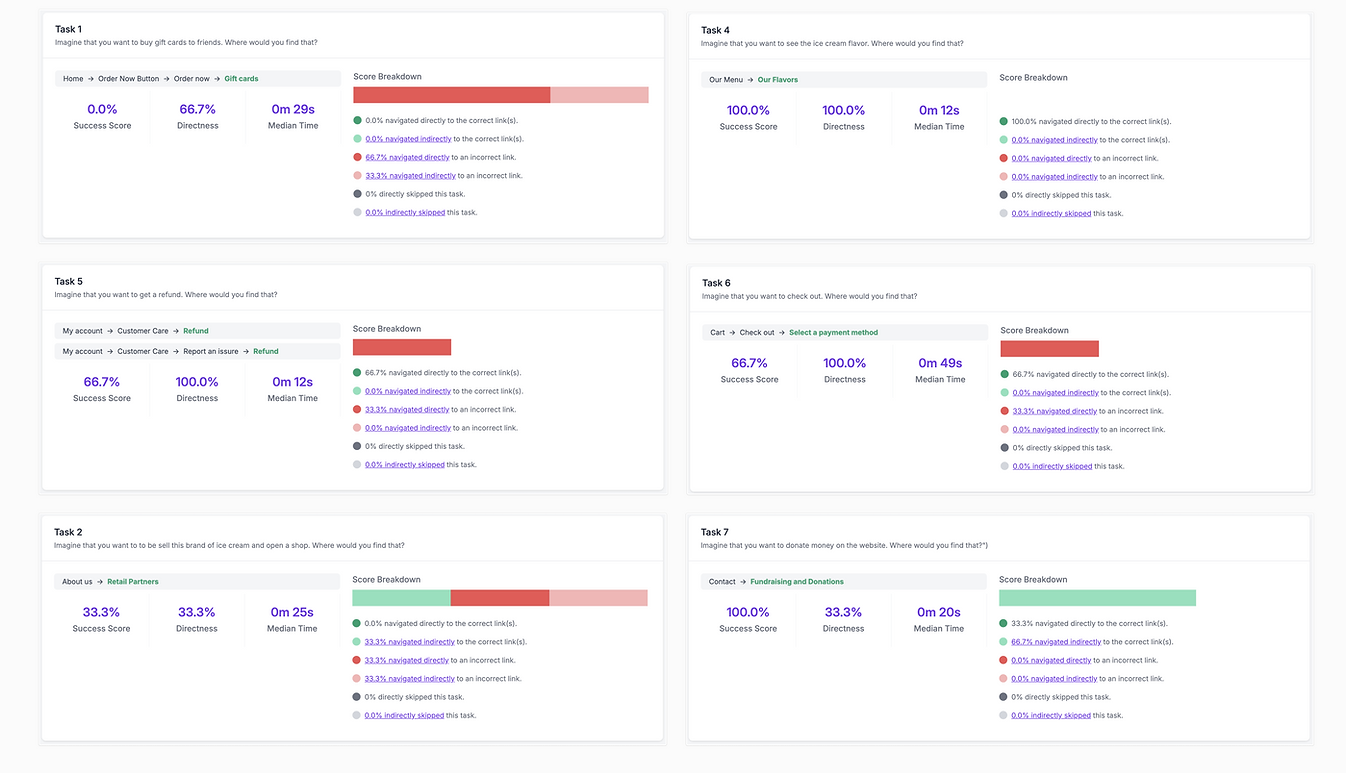Screen dimensions: 1346x773
Task: Select the green score breakdown bar in Task 7
Action: (1097, 598)
